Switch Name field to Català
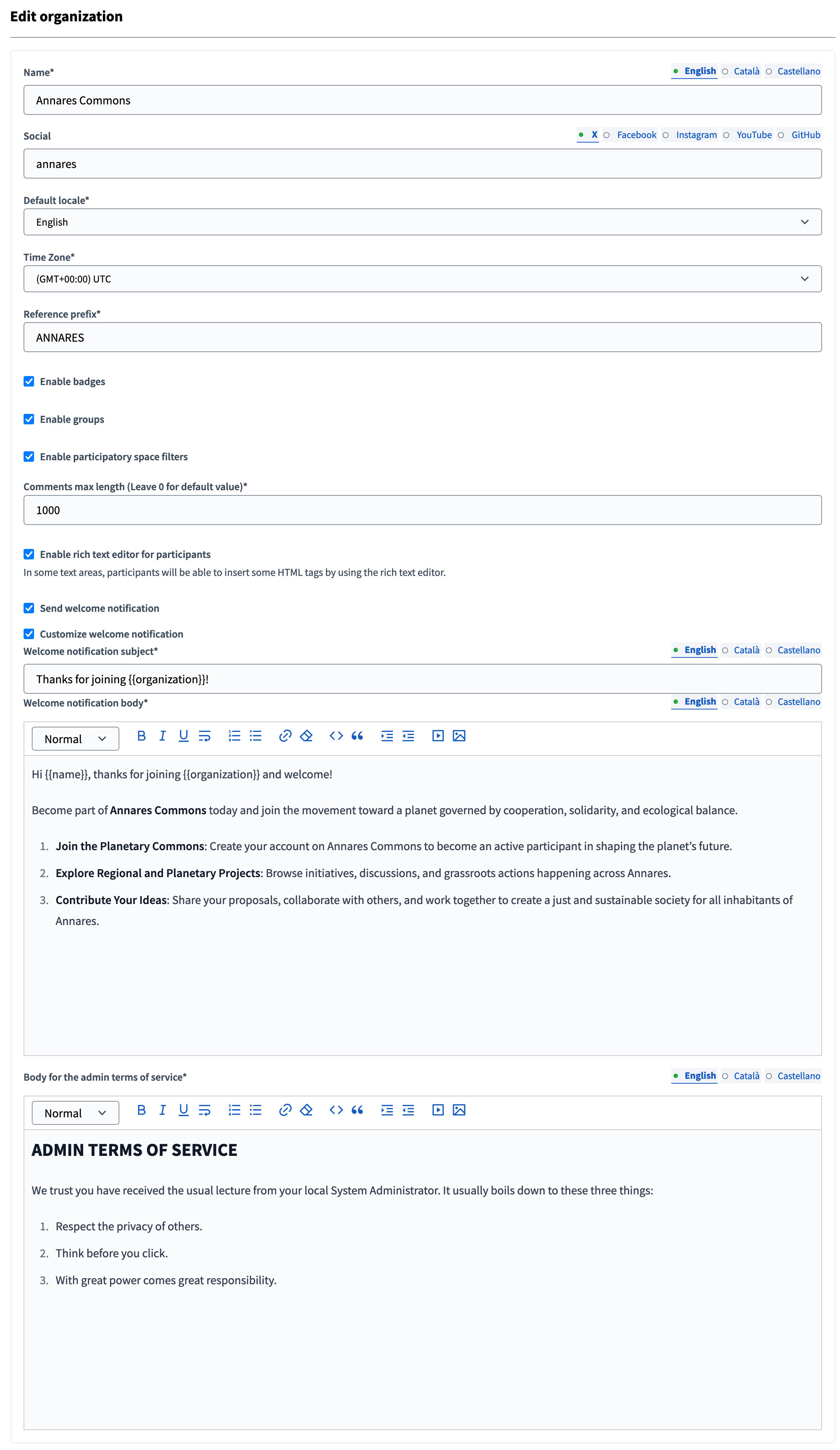Screen dimensions: 840x1450 [x=746, y=71]
